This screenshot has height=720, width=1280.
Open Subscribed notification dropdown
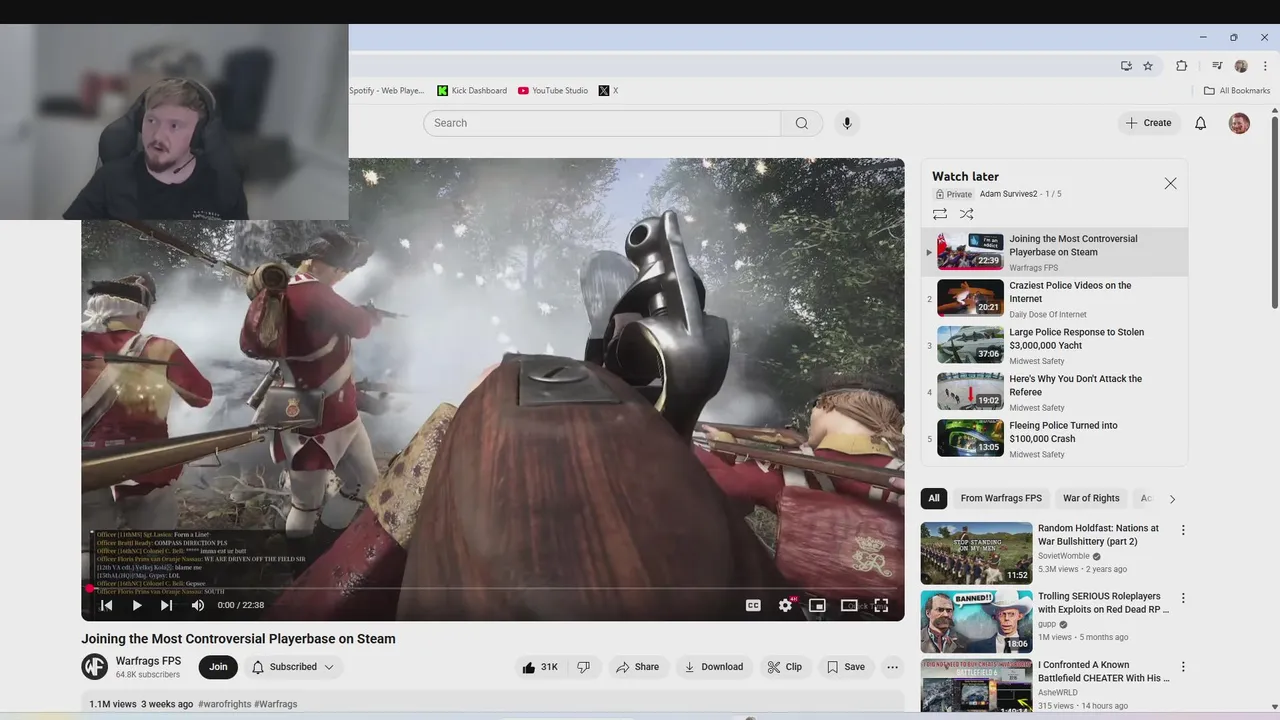[x=293, y=667]
